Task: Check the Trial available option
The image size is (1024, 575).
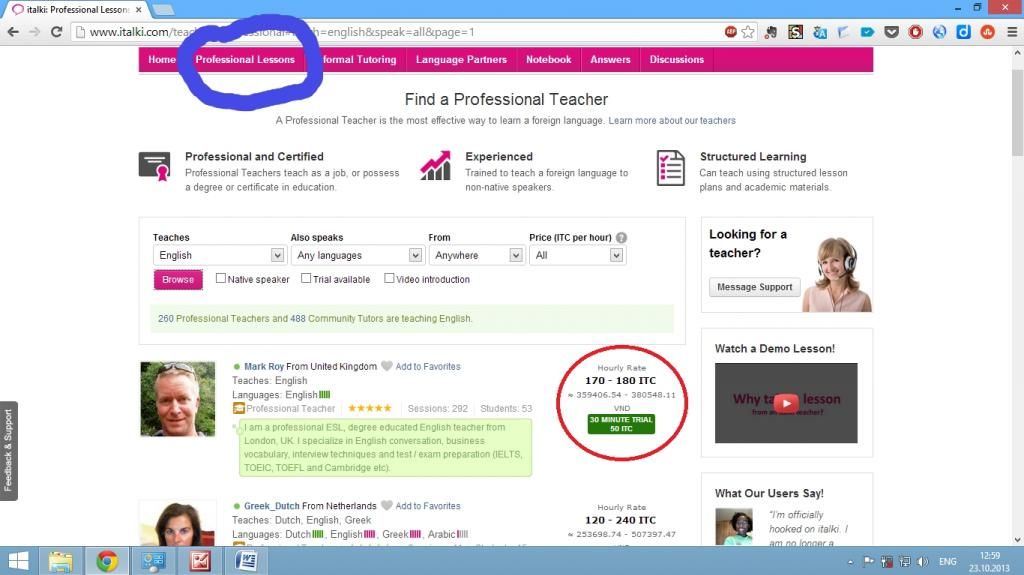Action: (x=306, y=278)
